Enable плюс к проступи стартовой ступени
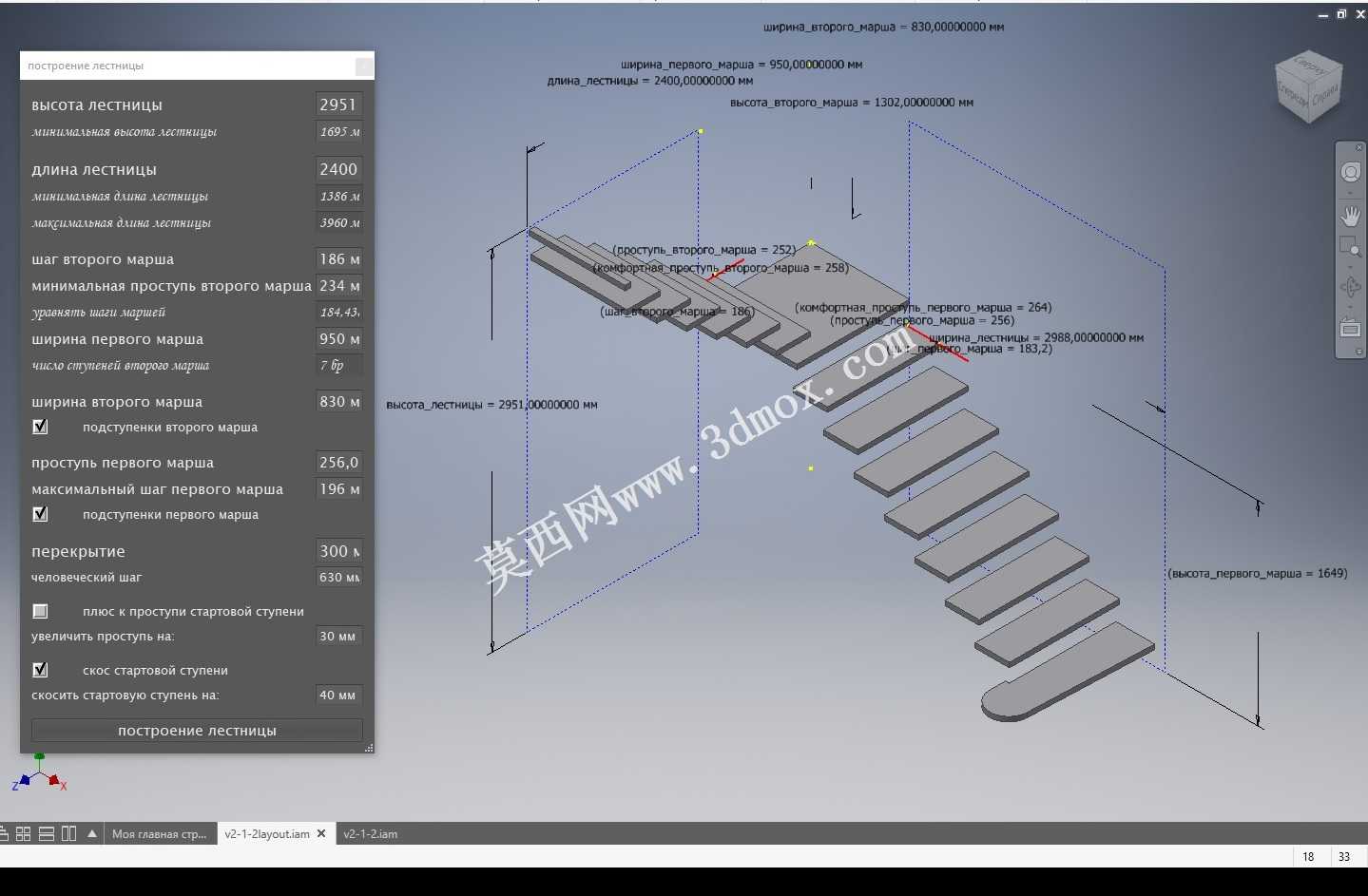 click(40, 611)
